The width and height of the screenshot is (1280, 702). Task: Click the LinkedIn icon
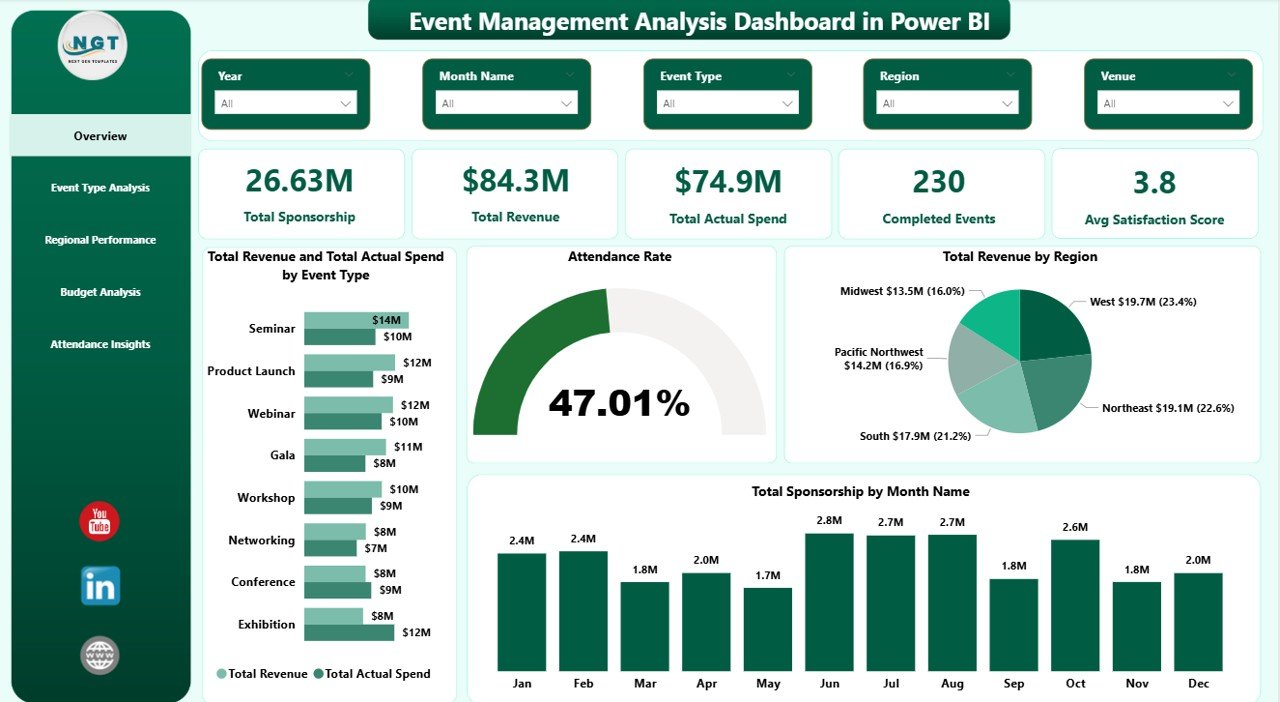(x=99, y=586)
